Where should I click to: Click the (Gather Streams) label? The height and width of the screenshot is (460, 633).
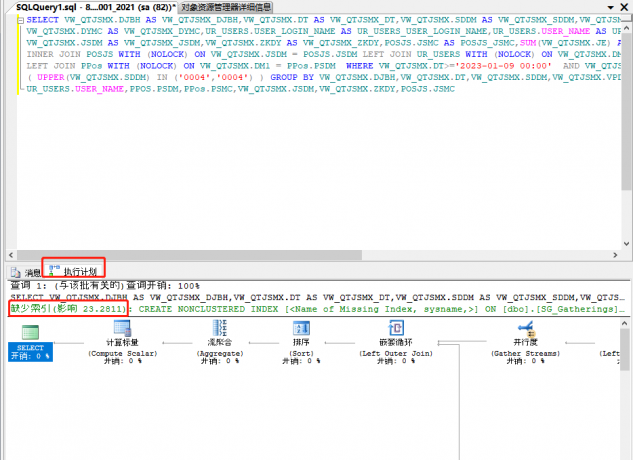(525, 353)
